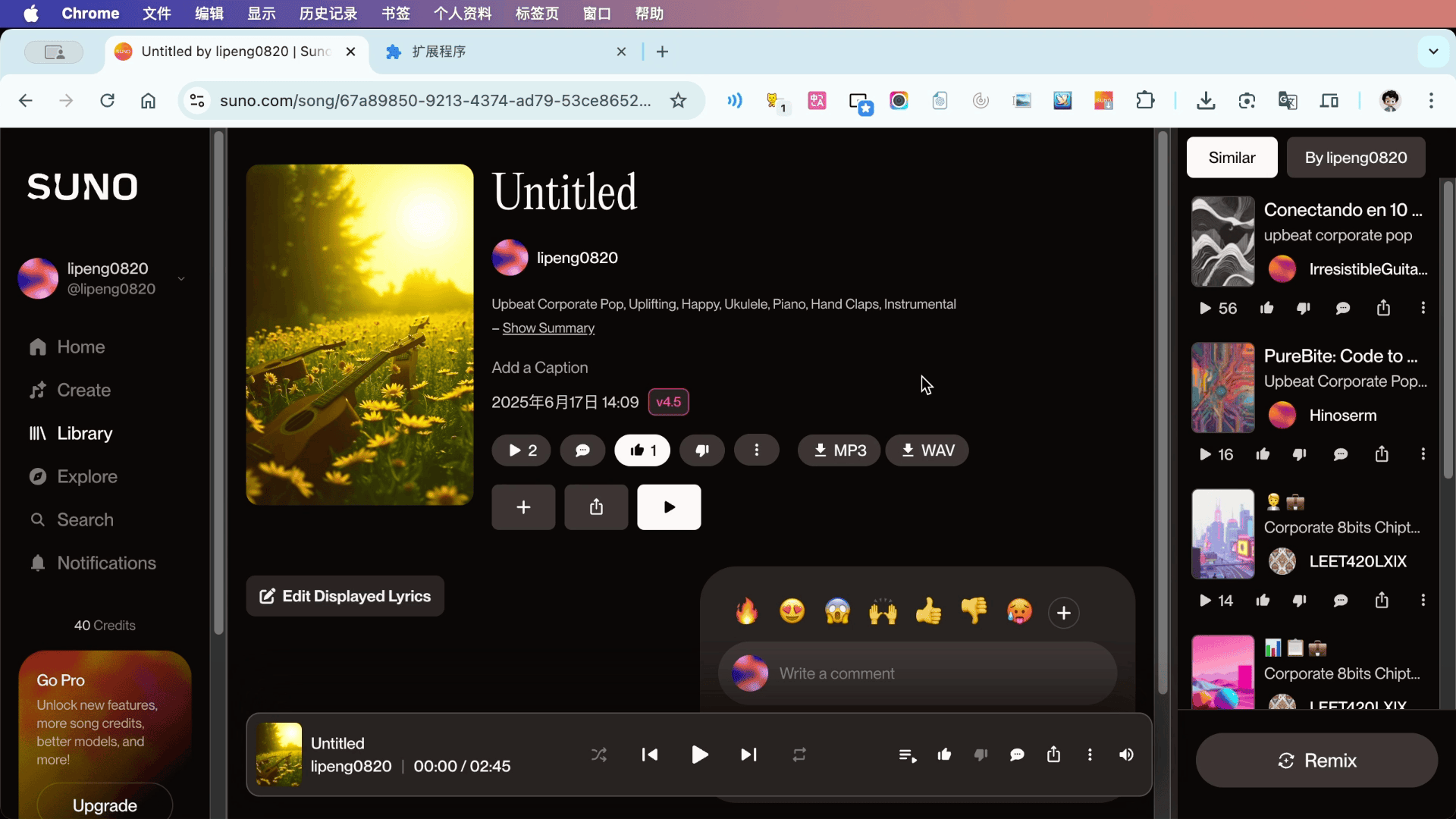Share the track from the player bar
This screenshot has width=1456, height=819.
(1053, 755)
